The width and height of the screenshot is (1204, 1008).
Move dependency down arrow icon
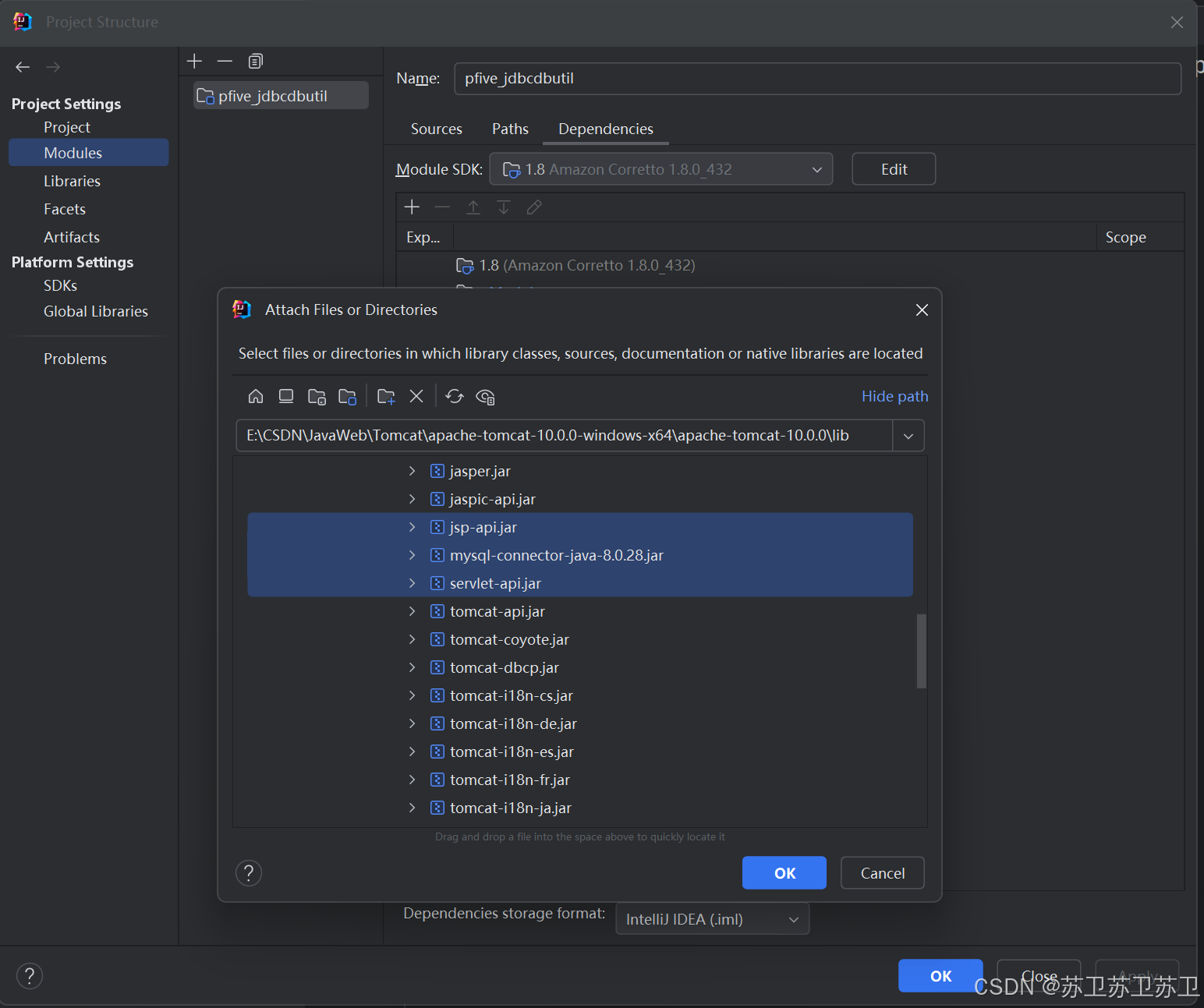coord(504,207)
